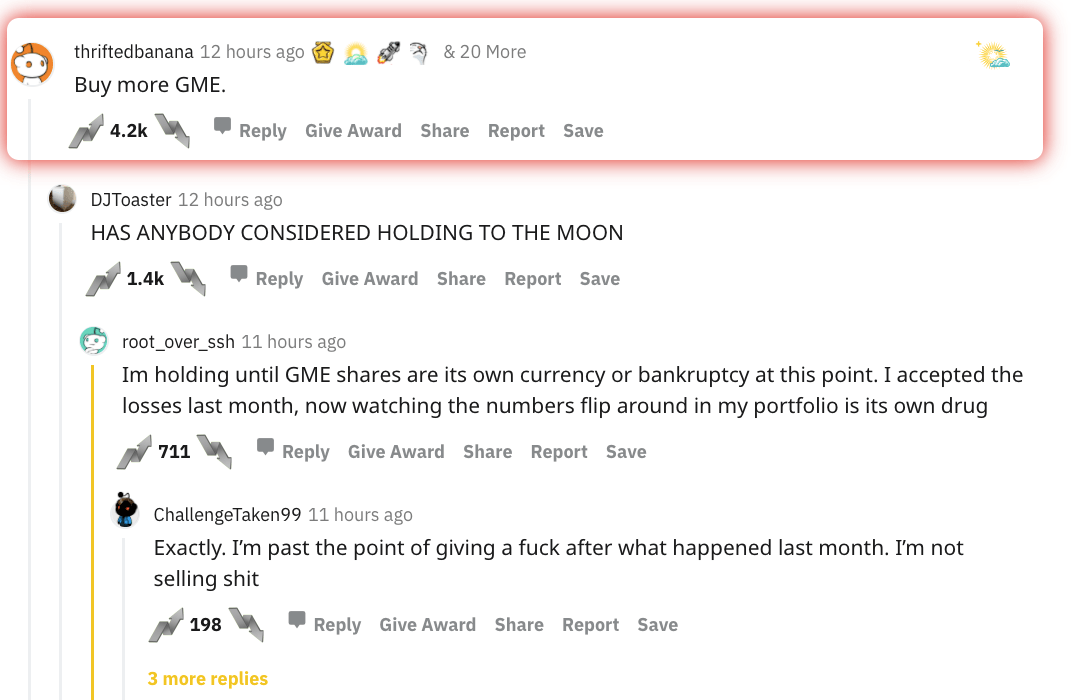Downvote ChallengeTaken99's comment

click(246, 625)
